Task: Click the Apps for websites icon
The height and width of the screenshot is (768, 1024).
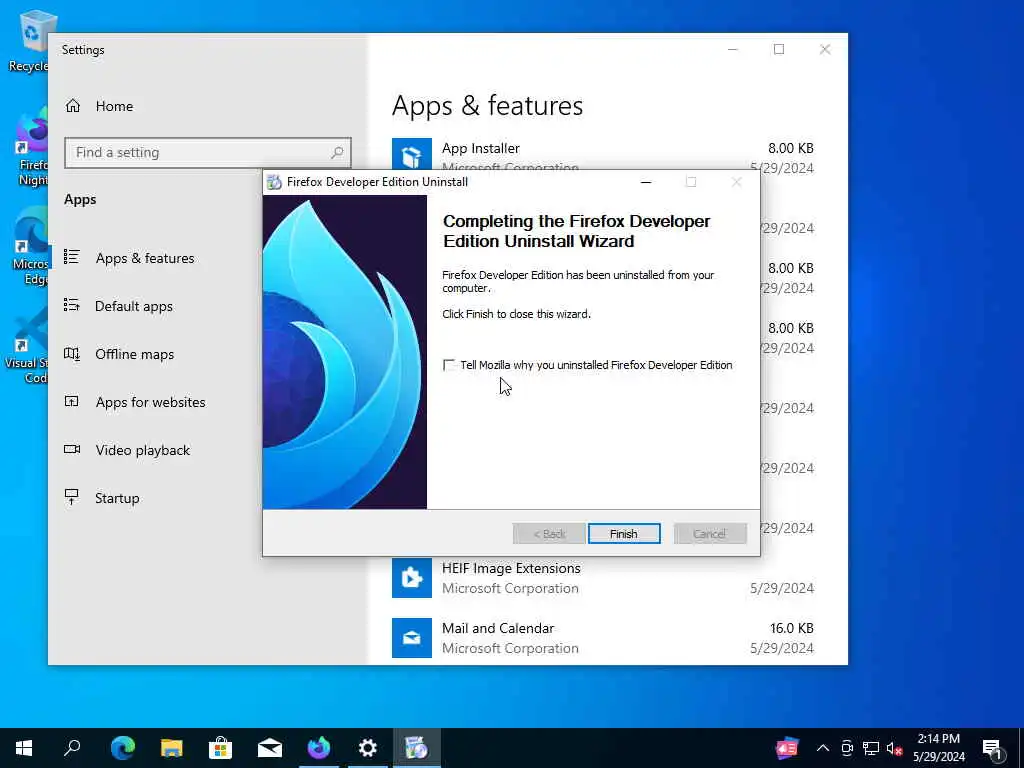Action: (72, 401)
